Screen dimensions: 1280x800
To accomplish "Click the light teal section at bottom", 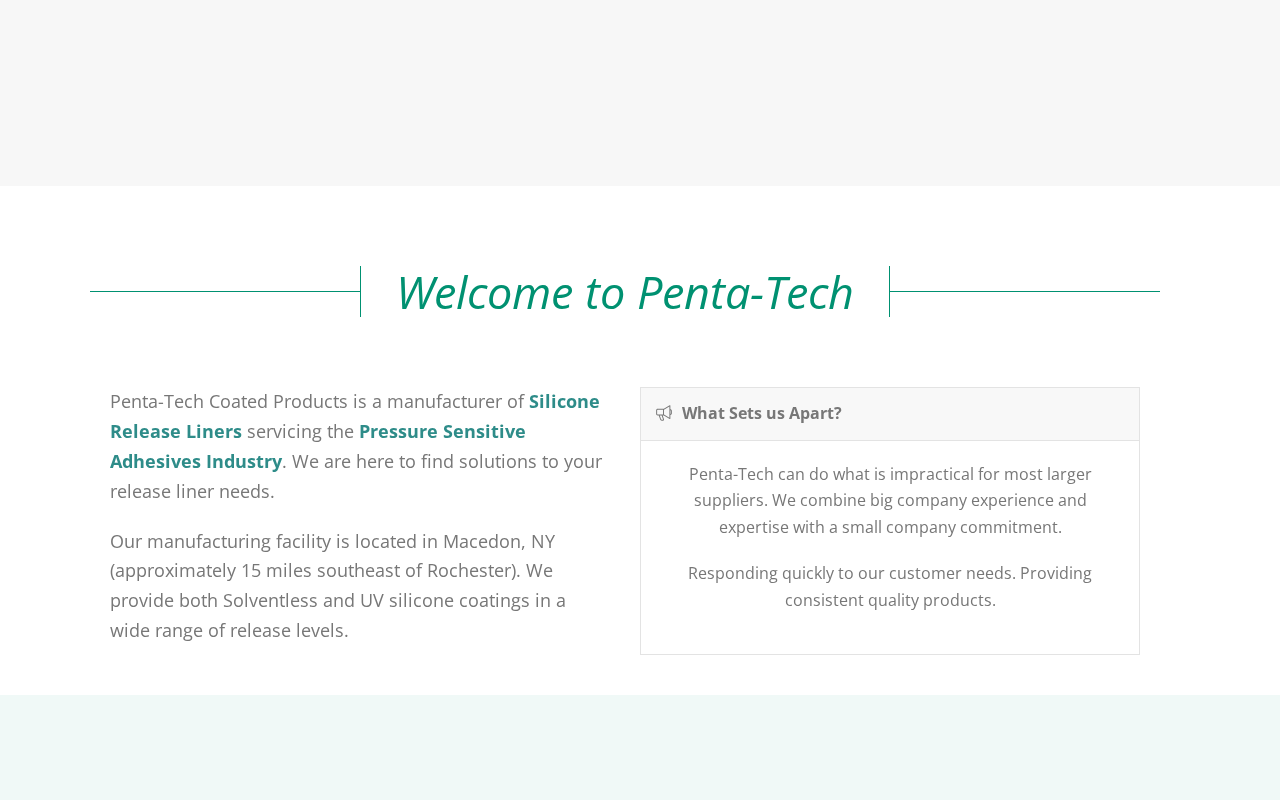I will click(x=640, y=747).
